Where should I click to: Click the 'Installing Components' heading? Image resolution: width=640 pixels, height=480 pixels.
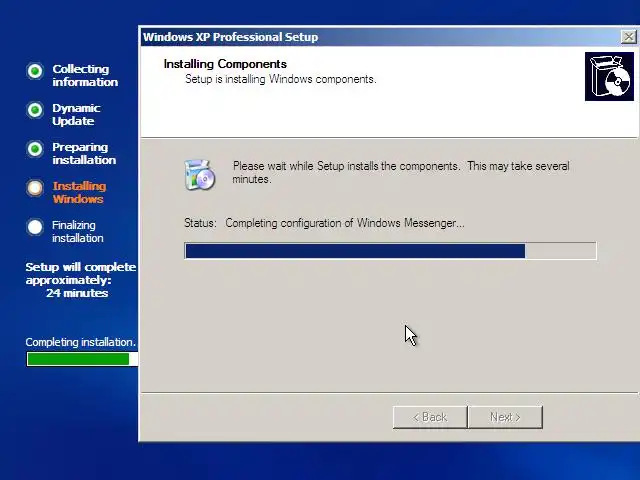coord(225,64)
